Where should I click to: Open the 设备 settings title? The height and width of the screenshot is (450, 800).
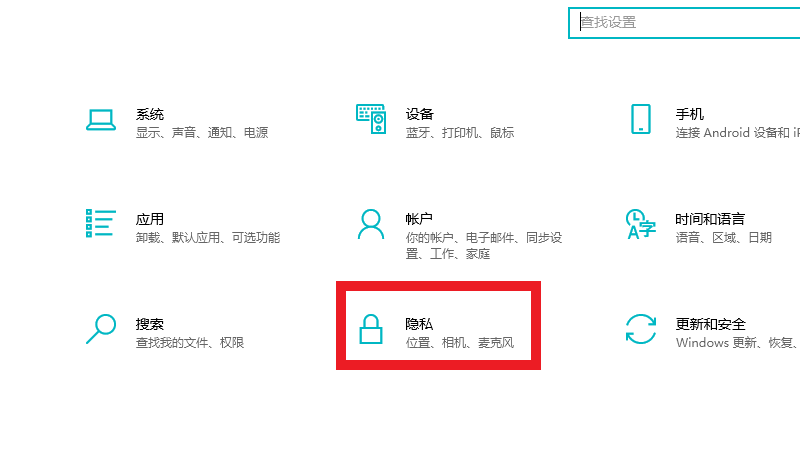(x=420, y=114)
